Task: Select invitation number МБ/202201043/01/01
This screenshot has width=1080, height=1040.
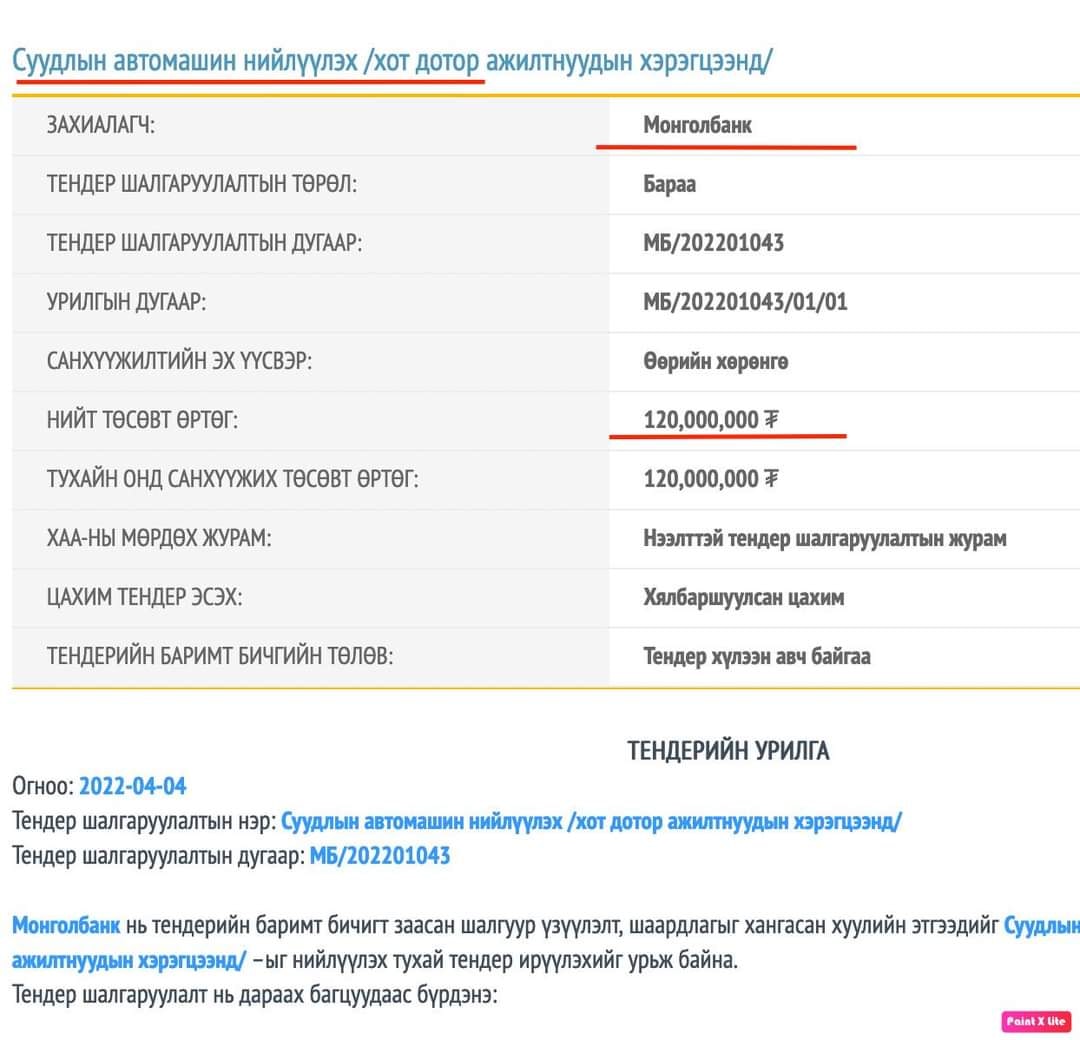Action: click(x=745, y=301)
